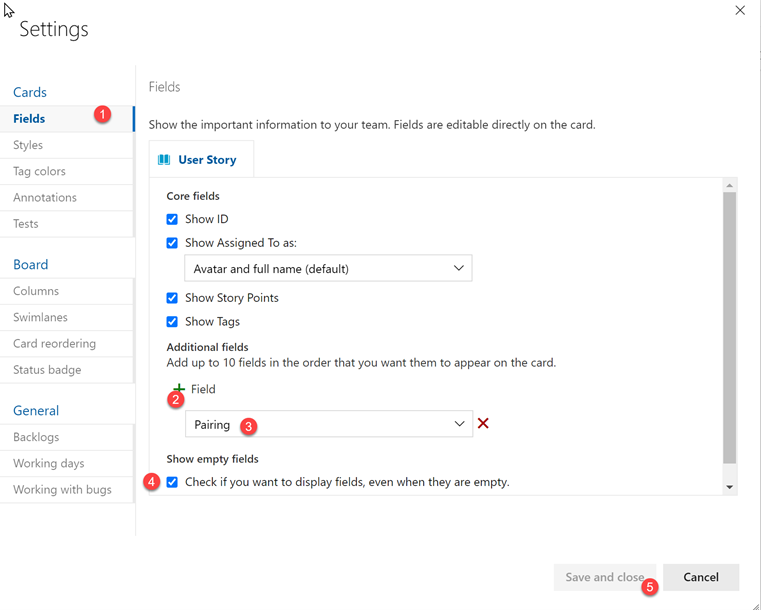This screenshot has height=610, width=761.
Task: Open Backlogs general settings
Action: tap(67, 437)
